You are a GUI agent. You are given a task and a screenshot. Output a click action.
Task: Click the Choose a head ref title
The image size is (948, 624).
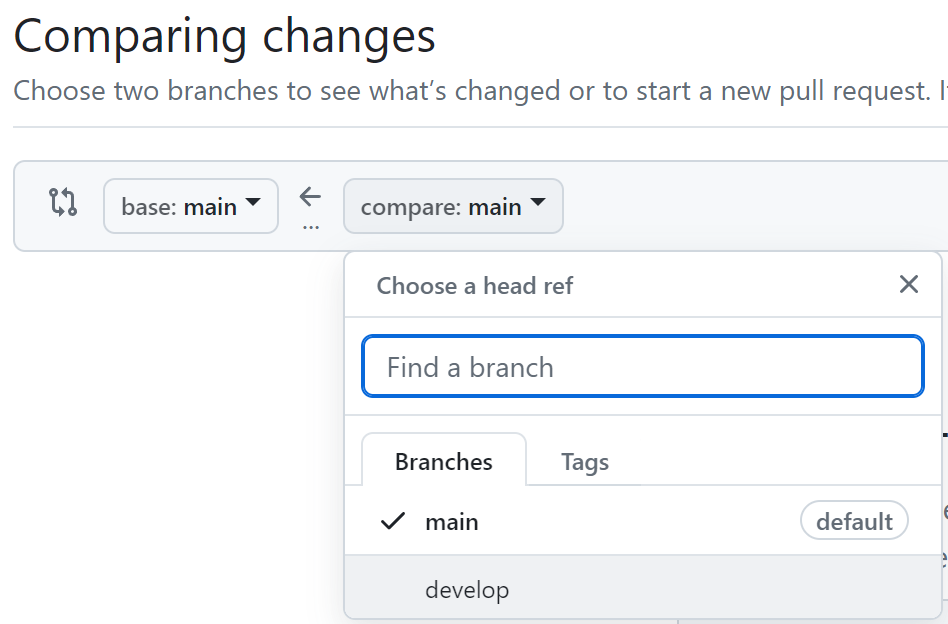tap(475, 285)
